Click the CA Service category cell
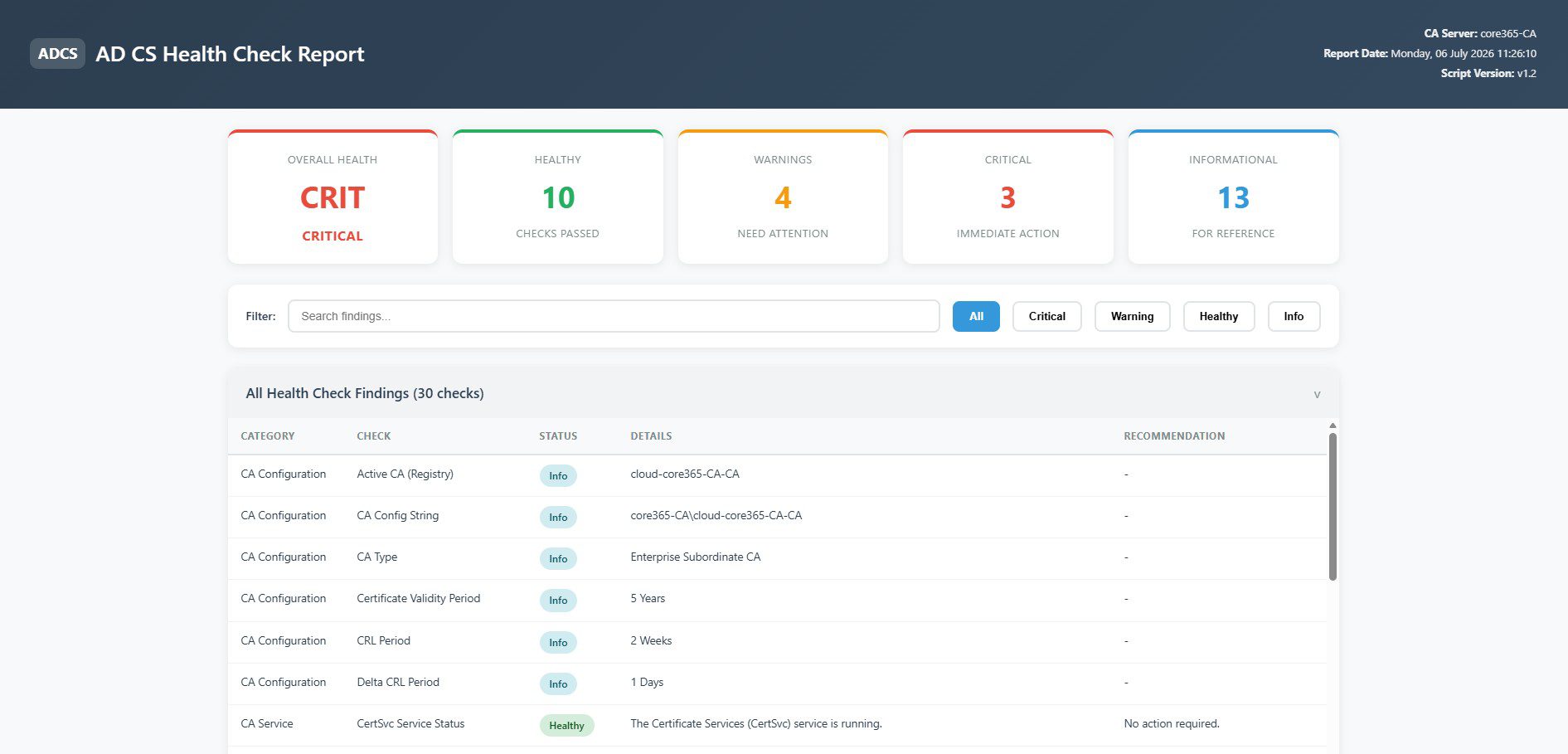The width and height of the screenshot is (1568, 754). click(267, 724)
